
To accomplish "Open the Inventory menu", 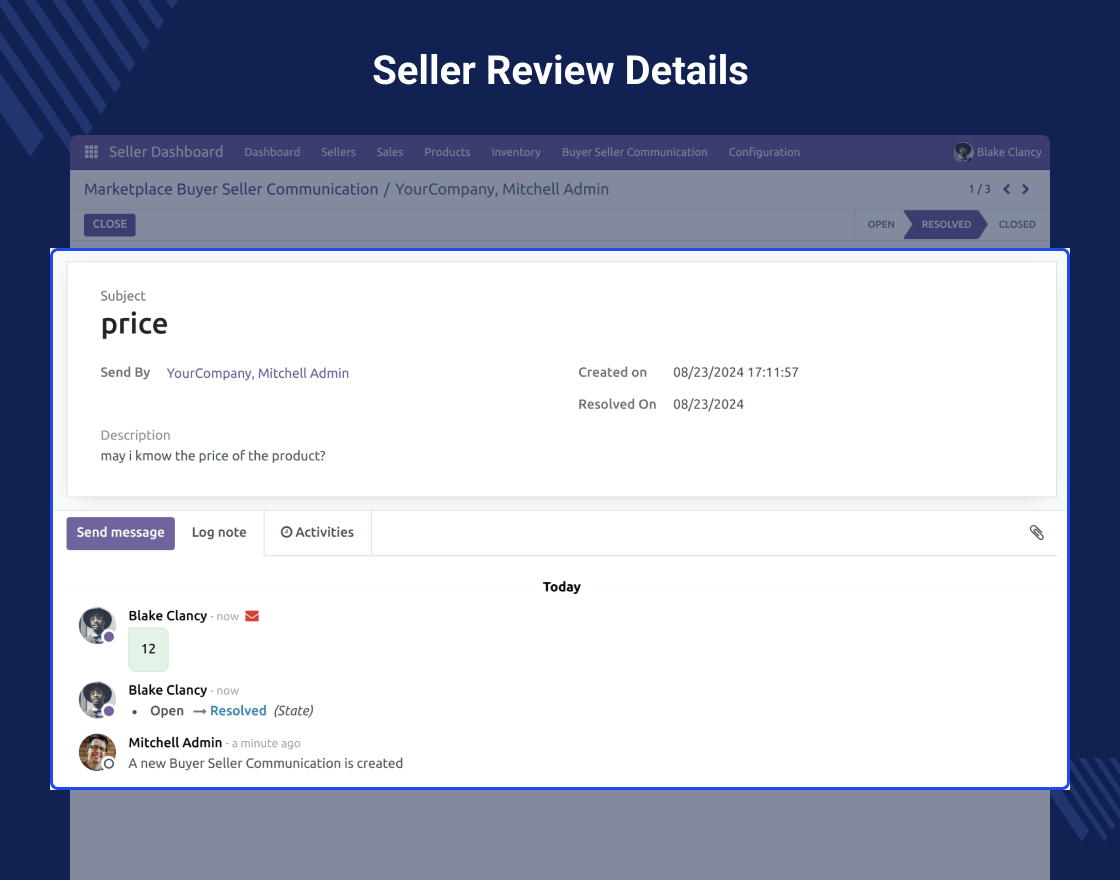I will tap(516, 152).
